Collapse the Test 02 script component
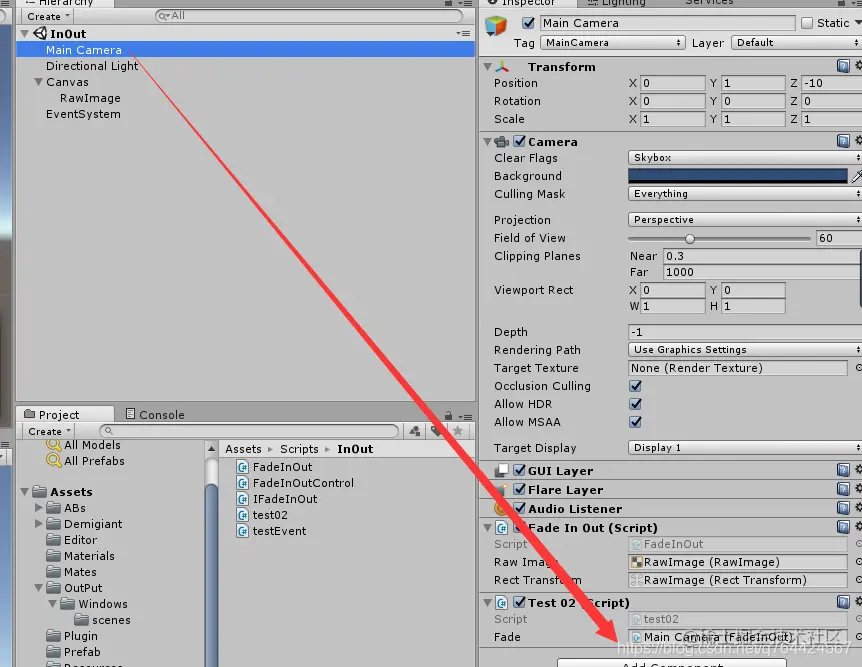 pos(488,603)
